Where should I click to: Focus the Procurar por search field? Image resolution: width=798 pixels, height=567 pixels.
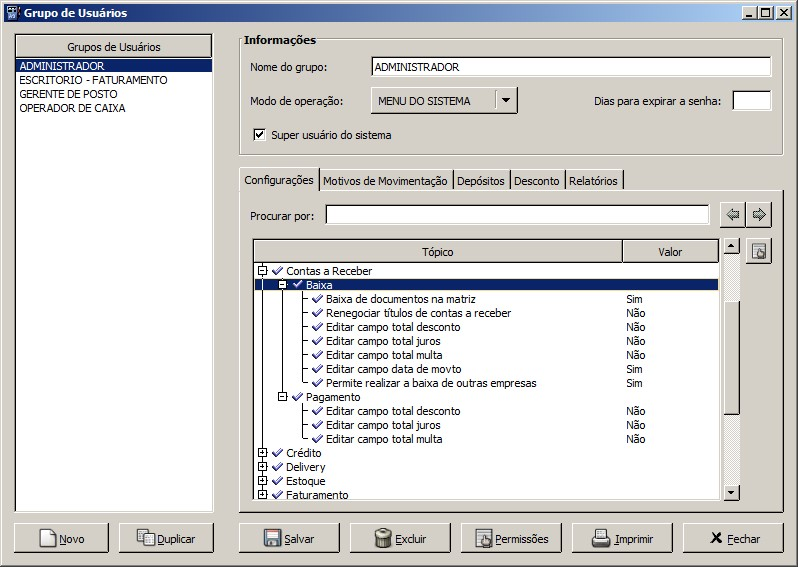click(517, 214)
